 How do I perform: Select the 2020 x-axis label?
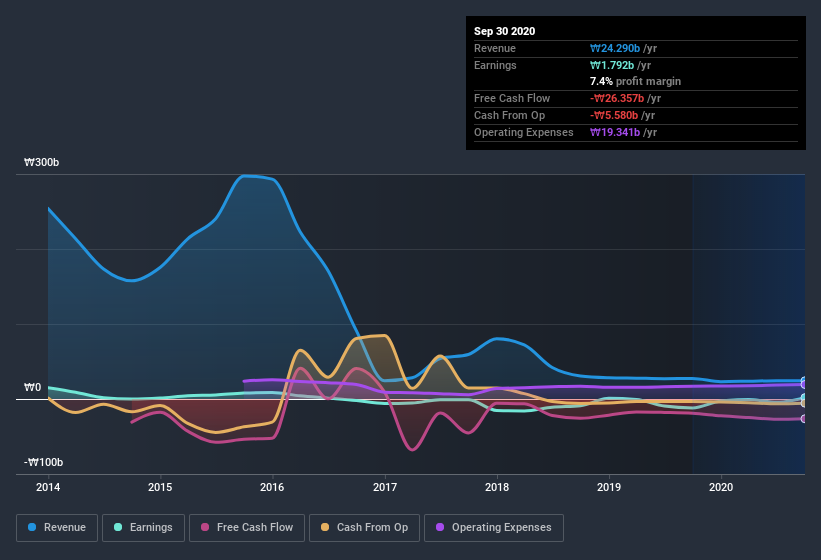pos(721,488)
